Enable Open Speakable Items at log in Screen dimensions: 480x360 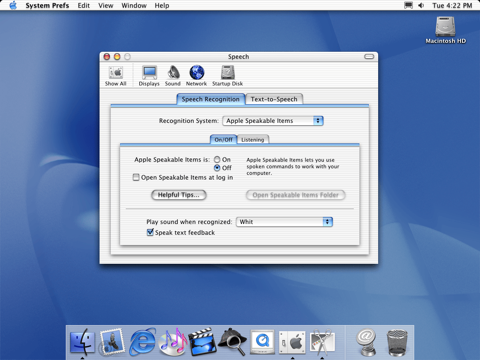(136, 177)
